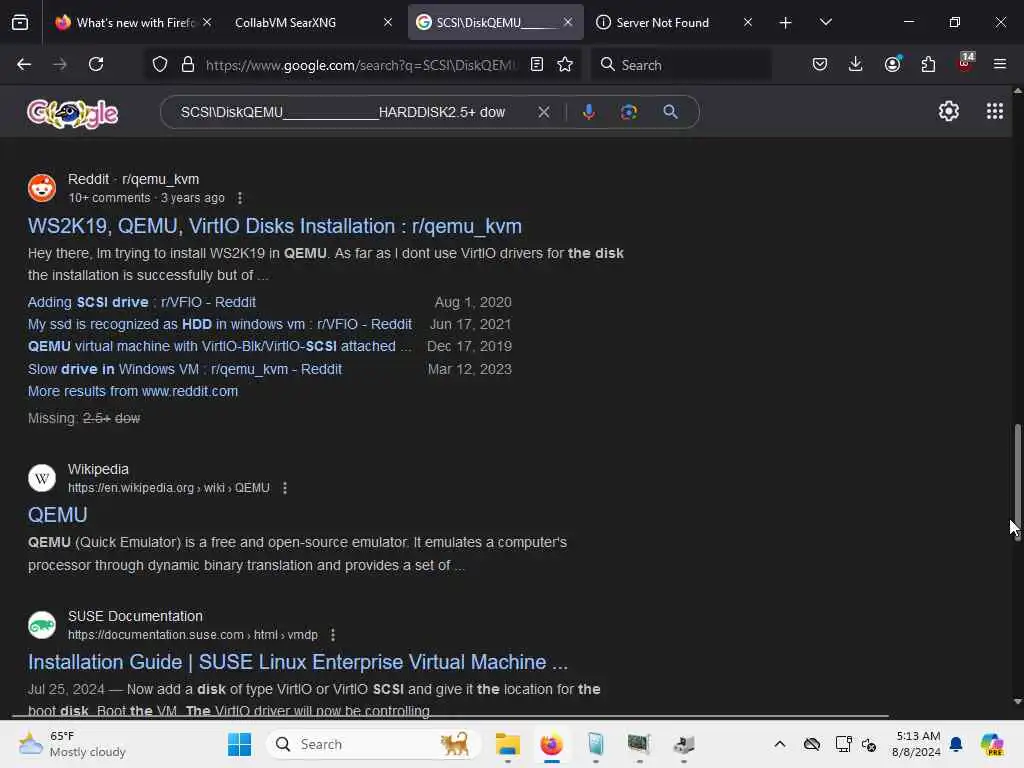Open SUSE Installation Guide result
The height and width of the screenshot is (768, 1024).
pos(297,662)
